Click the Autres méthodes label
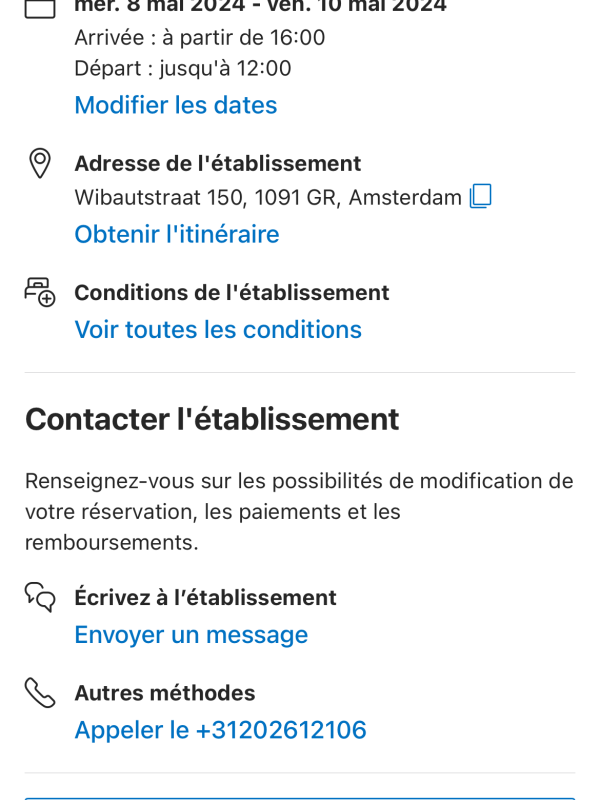This screenshot has height=800, width=600. [x=165, y=693]
